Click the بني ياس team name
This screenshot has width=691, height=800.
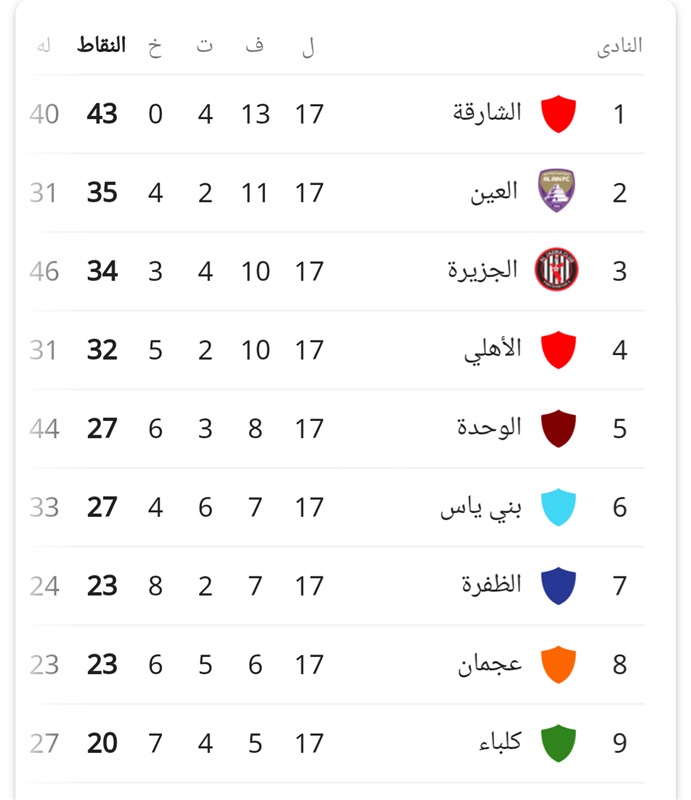point(481,507)
